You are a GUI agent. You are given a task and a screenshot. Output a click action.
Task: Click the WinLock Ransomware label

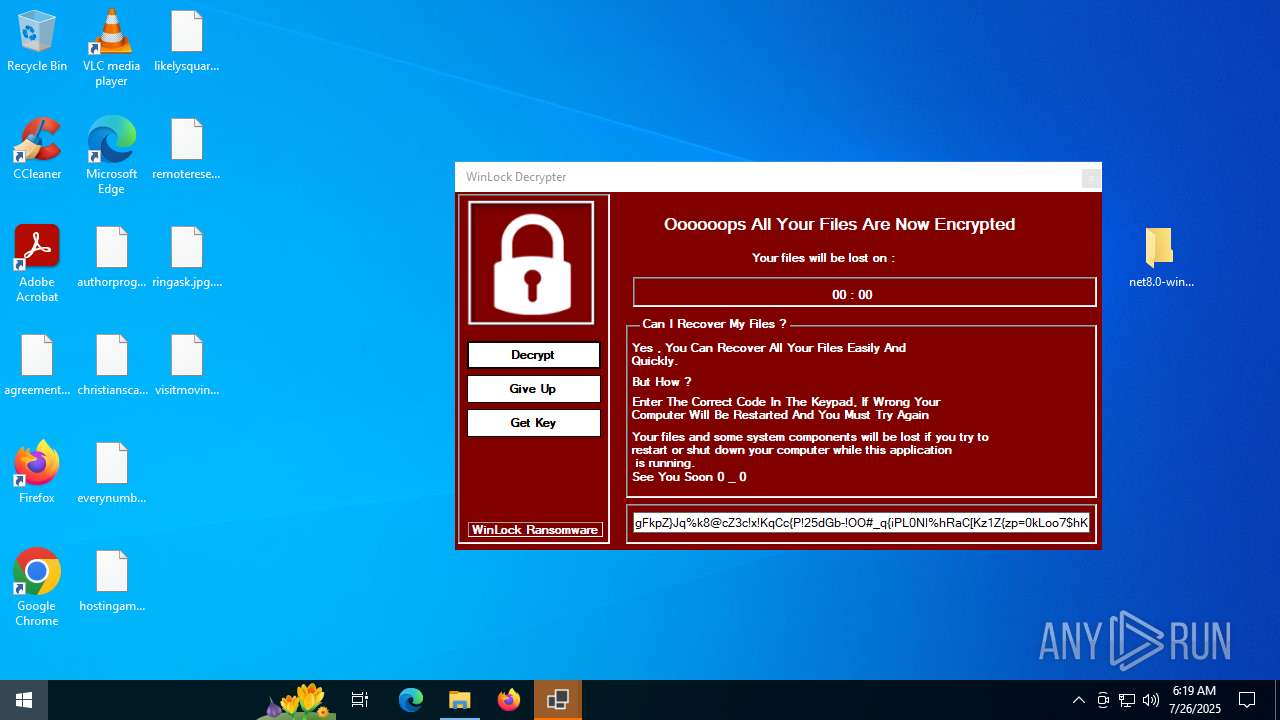(x=535, y=530)
